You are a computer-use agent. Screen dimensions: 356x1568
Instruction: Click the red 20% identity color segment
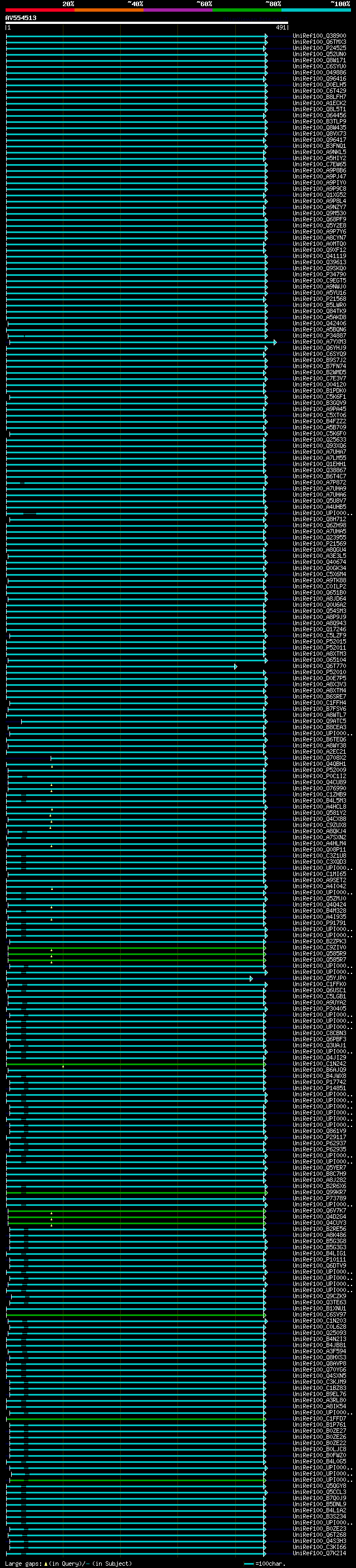39,10
